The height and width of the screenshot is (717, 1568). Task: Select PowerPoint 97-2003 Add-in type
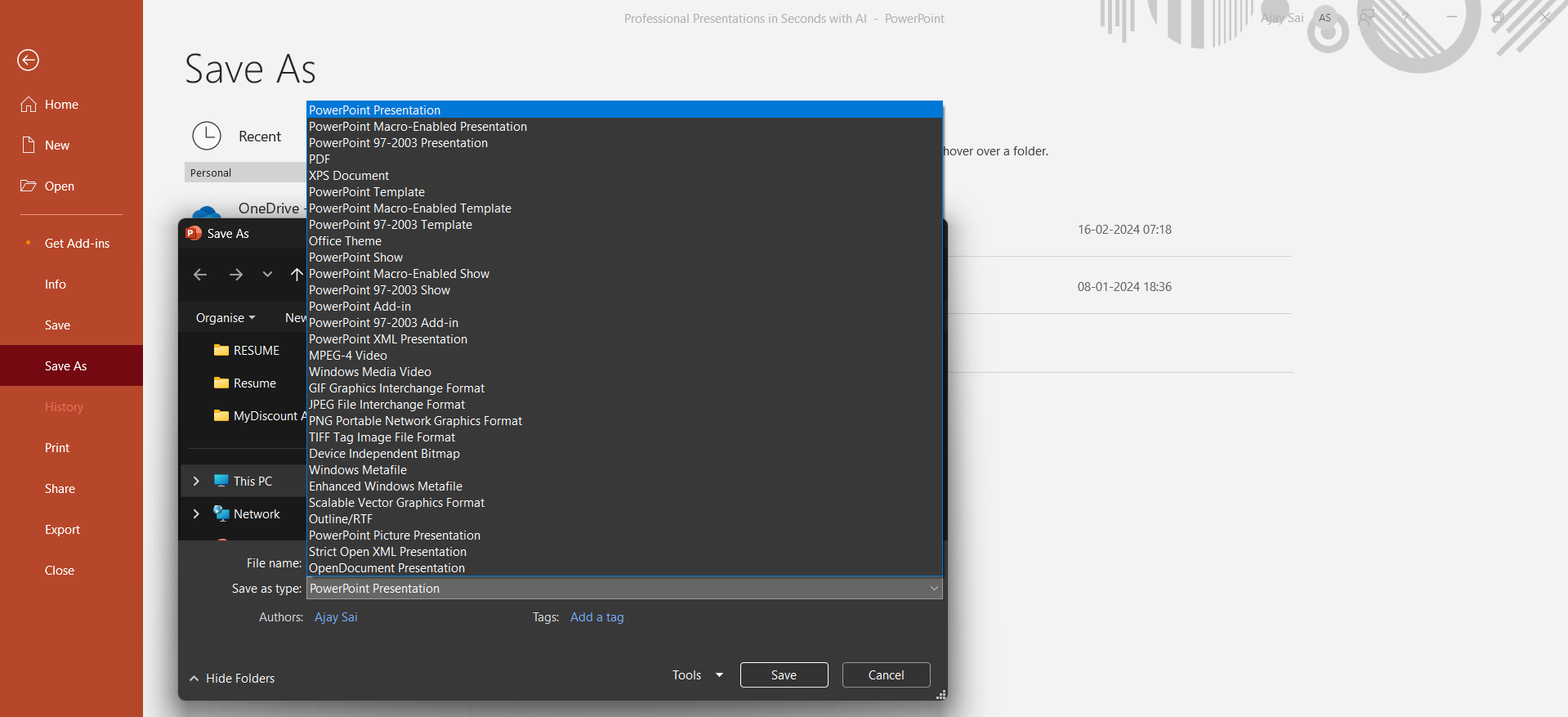click(x=624, y=323)
